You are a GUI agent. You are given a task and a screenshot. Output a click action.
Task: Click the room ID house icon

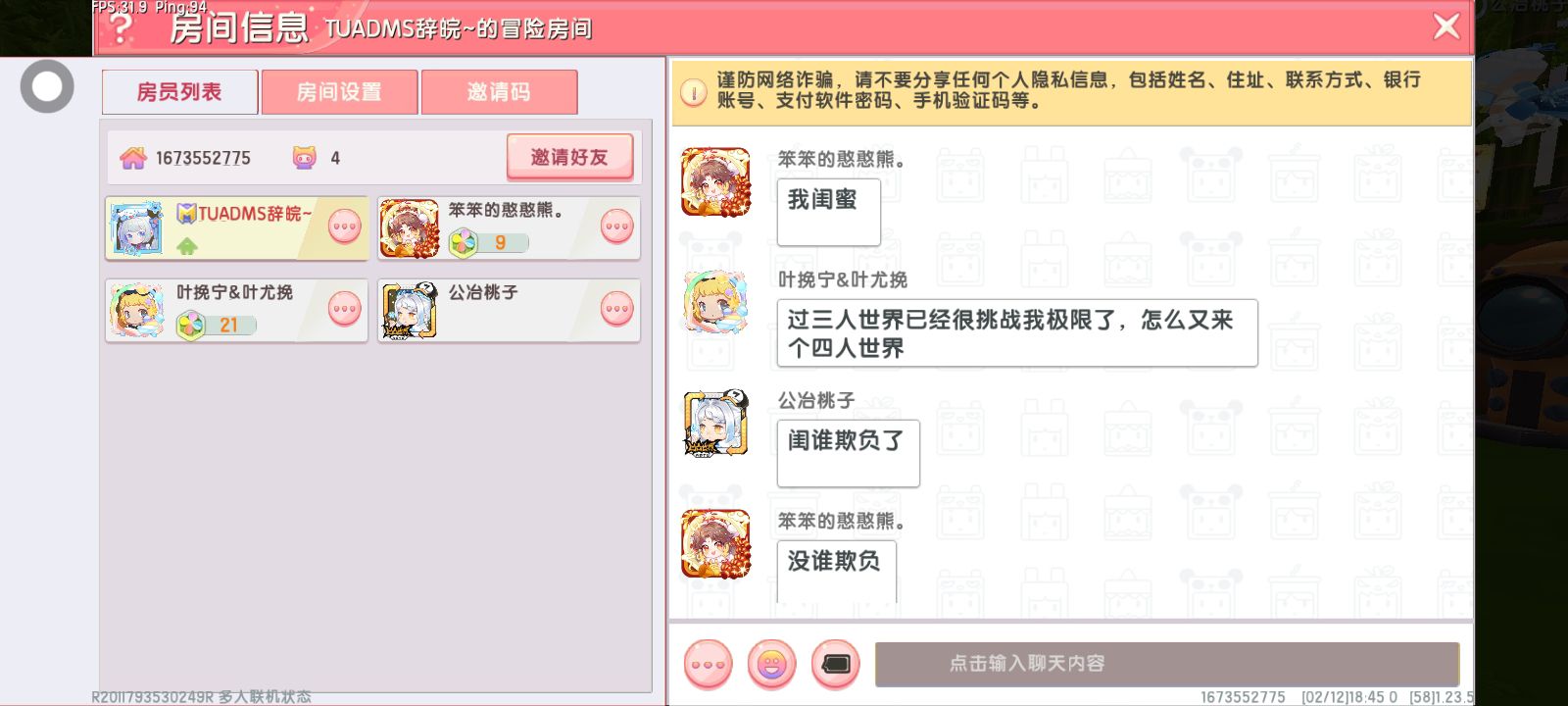(133, 158)
